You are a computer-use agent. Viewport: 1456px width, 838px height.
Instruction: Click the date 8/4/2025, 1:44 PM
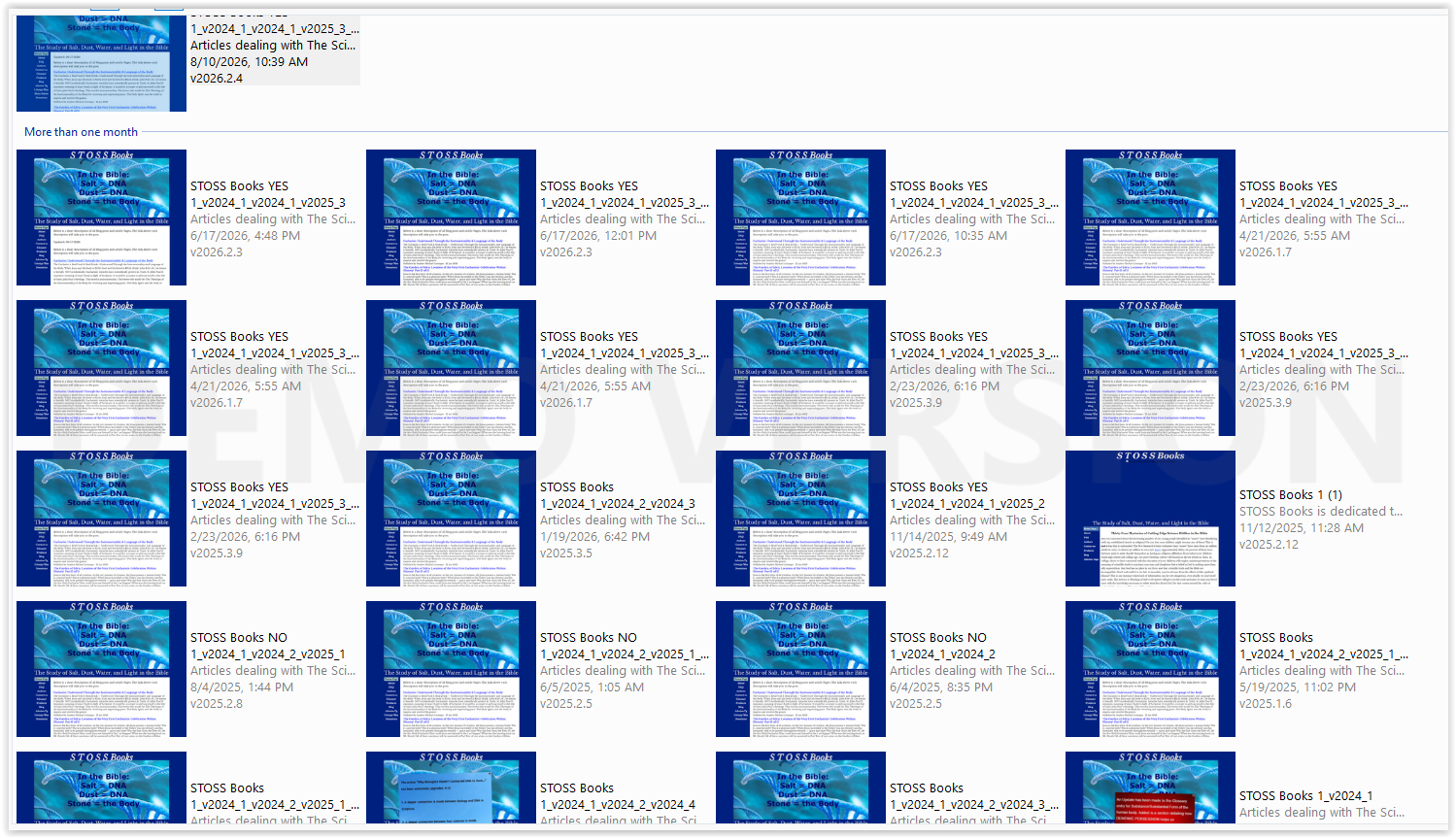coord(242,687)
